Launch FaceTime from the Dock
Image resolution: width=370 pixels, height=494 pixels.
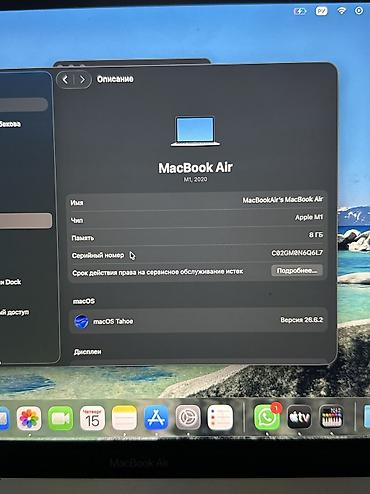point(60,418)
